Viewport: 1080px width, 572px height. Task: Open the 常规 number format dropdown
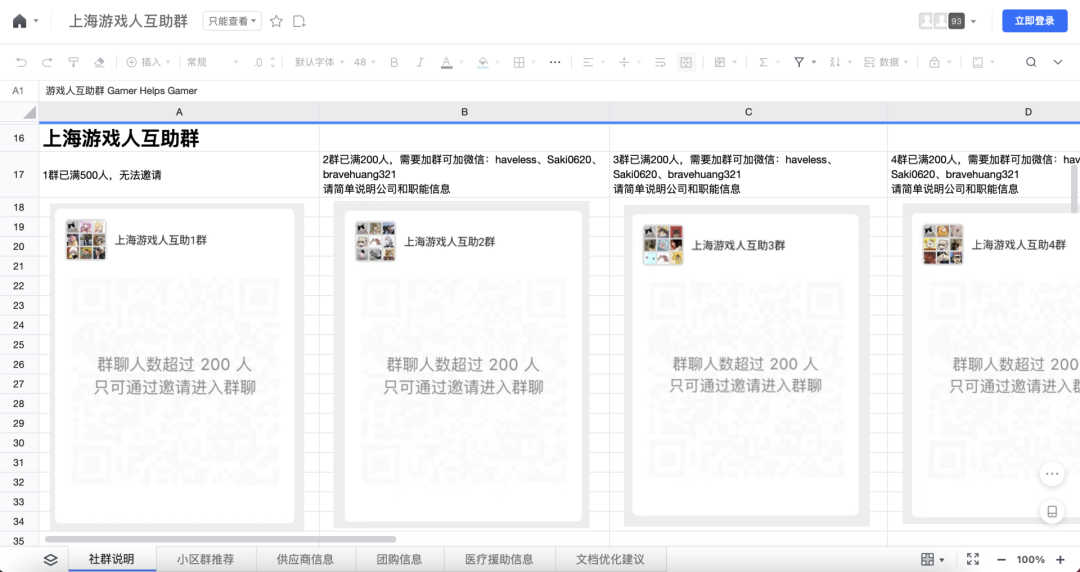coord(212,62)
